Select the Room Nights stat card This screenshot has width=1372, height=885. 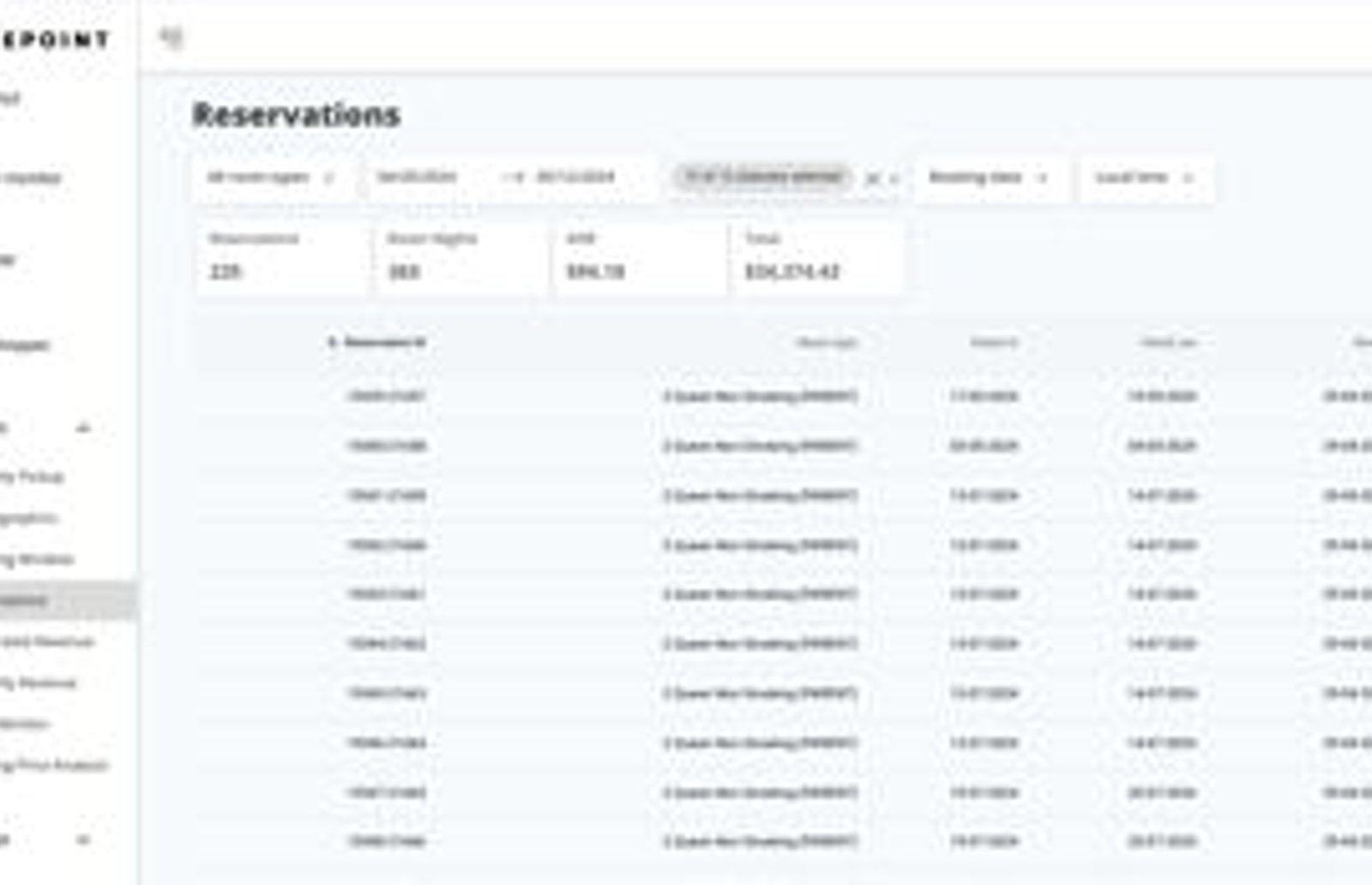pos(461,257)
